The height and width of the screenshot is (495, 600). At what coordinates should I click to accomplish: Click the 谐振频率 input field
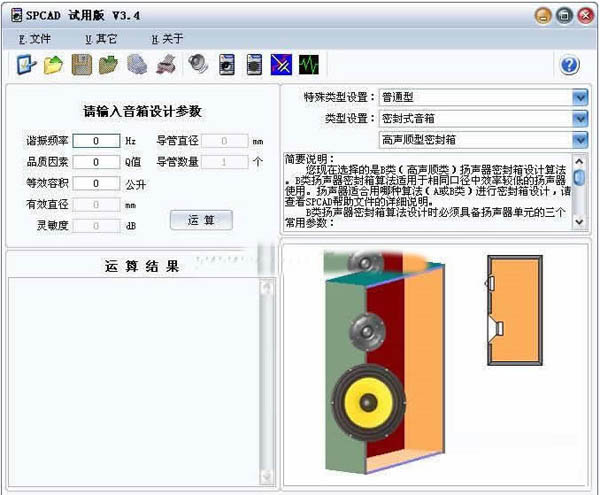(96, 141)
